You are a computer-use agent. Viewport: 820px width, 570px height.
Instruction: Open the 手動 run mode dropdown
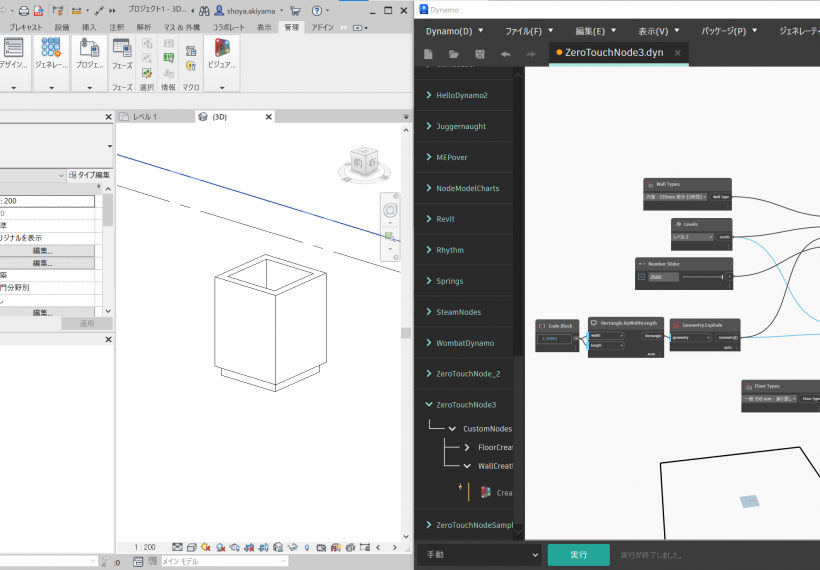pos(476,555)
